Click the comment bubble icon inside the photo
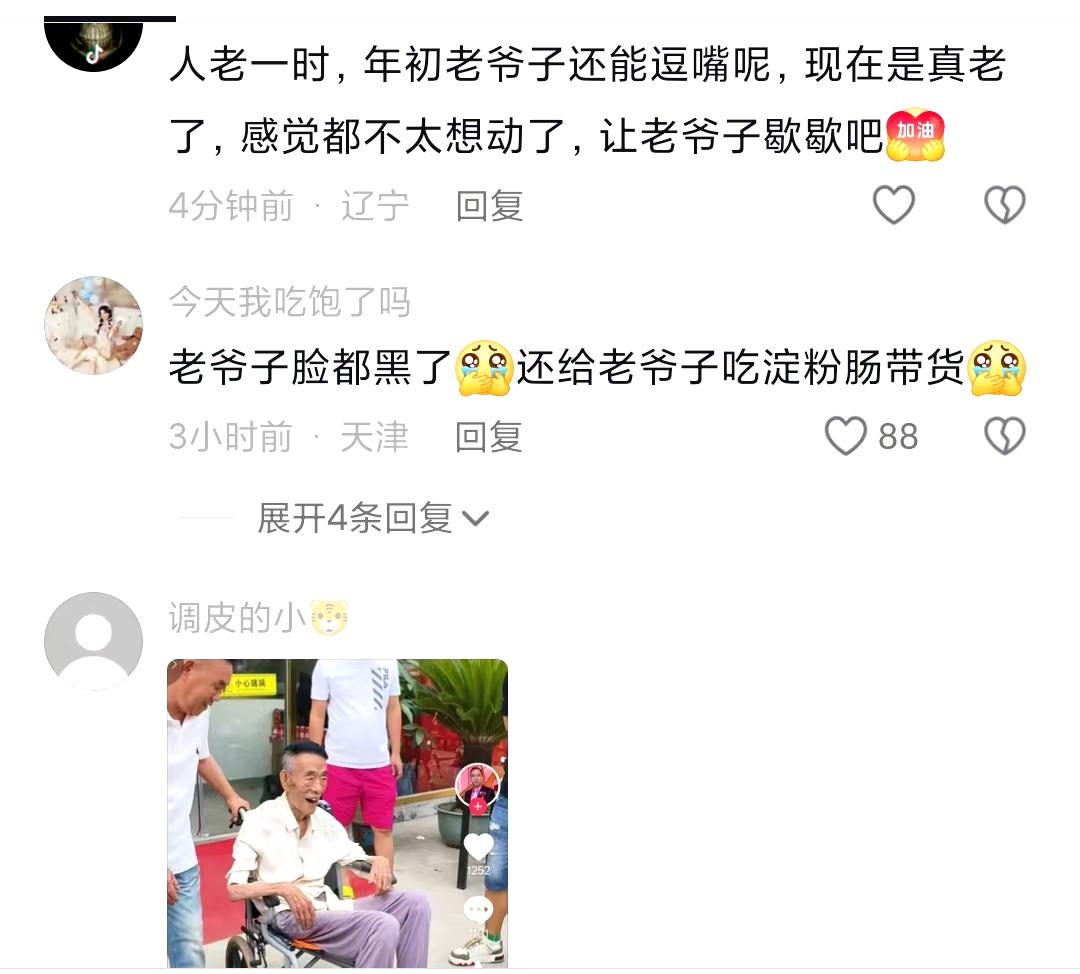Viewport: 1080px width, 974px height. click(478, 911)
